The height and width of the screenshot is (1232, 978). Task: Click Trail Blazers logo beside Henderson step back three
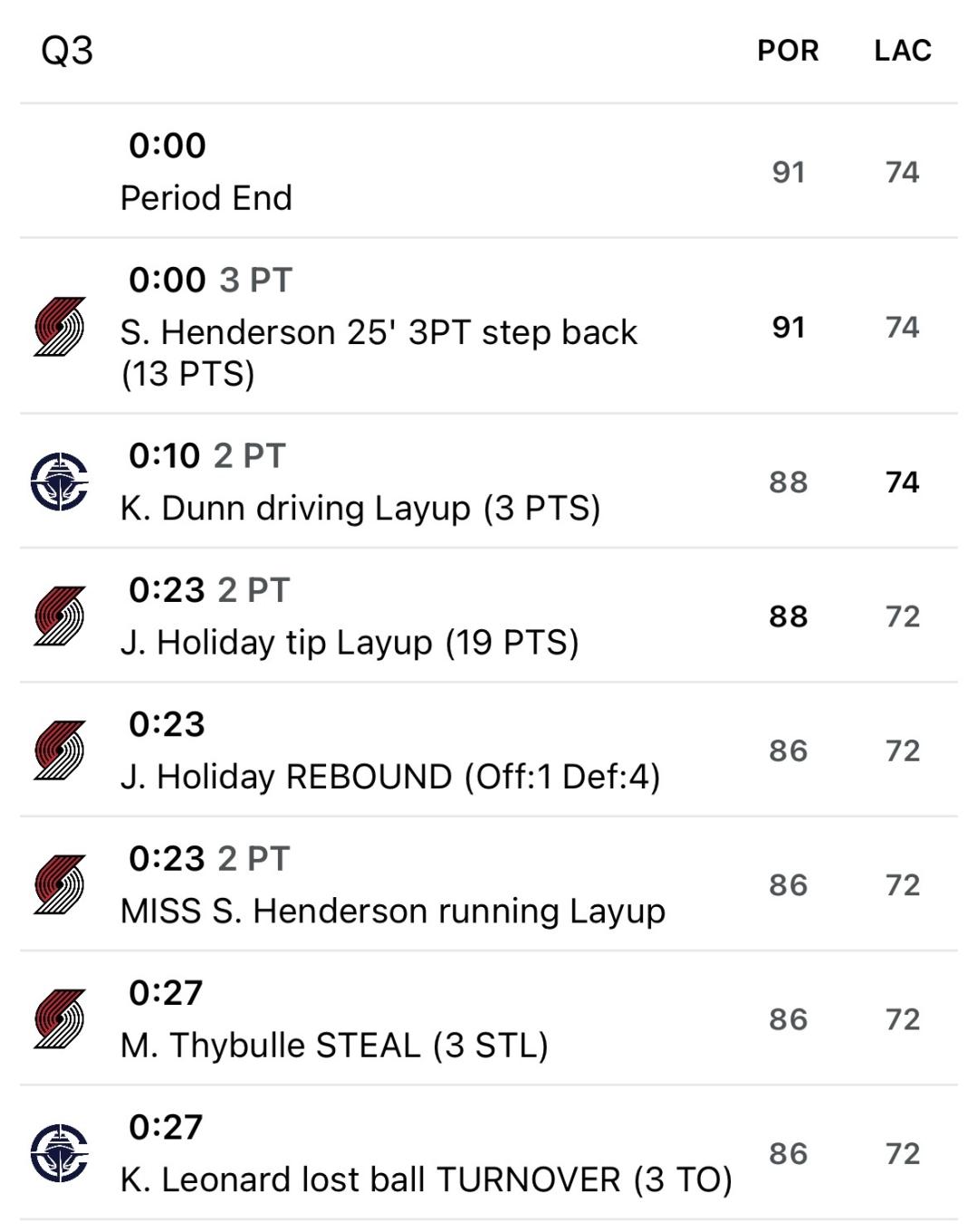[60, 327]
